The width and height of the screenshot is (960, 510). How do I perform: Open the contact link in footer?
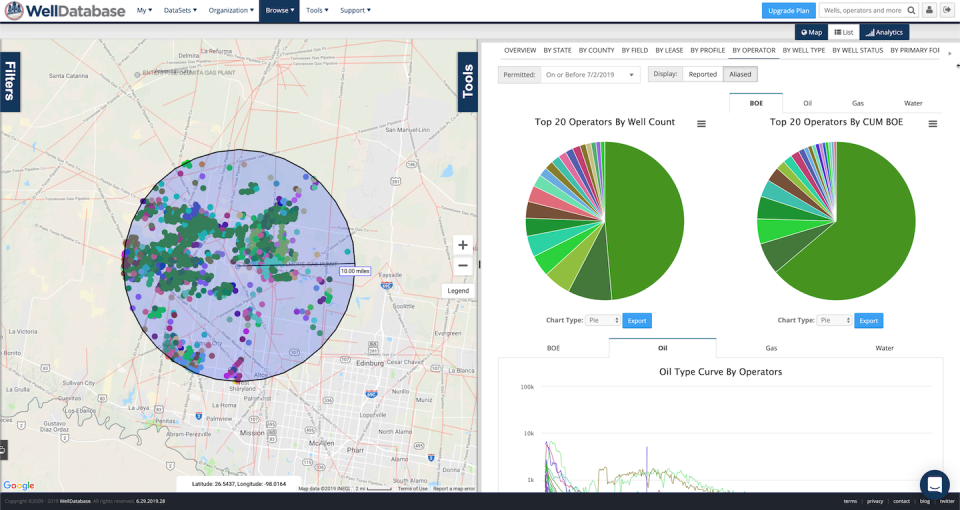click(901, 501)
